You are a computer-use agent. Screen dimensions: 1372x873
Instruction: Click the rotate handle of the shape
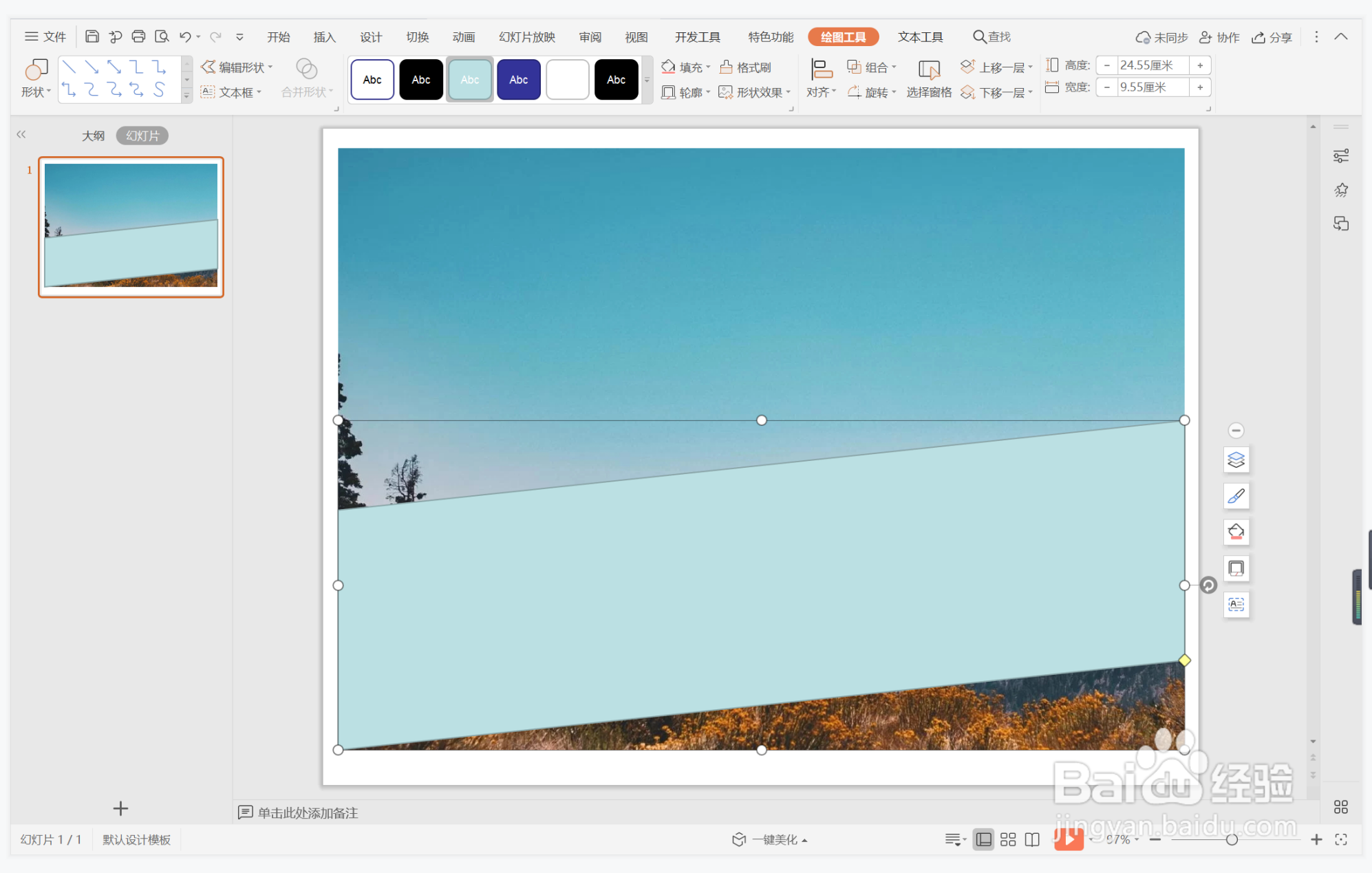tap(1208, 585)
